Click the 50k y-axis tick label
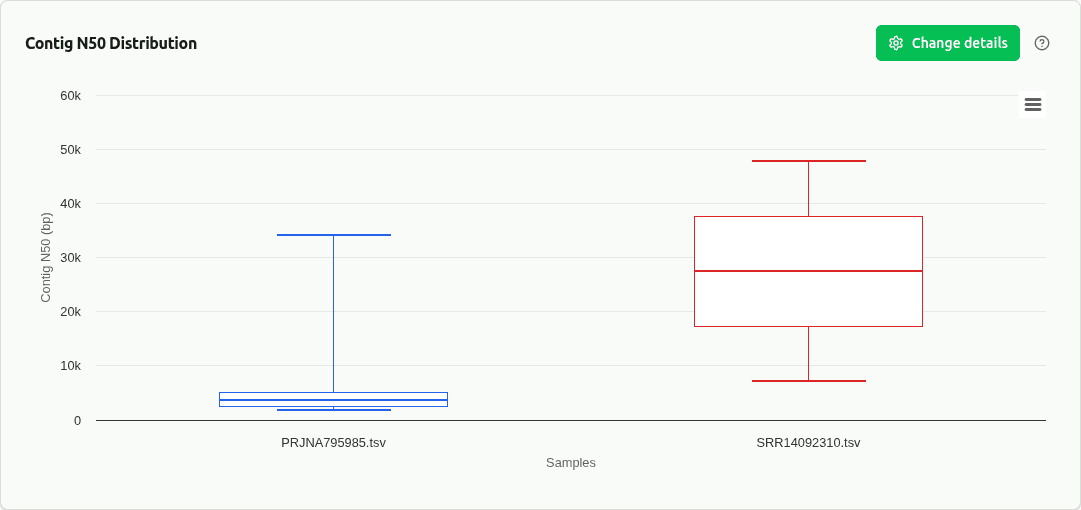This screenshot has width=1081, height=510. (x=70, y=150)
